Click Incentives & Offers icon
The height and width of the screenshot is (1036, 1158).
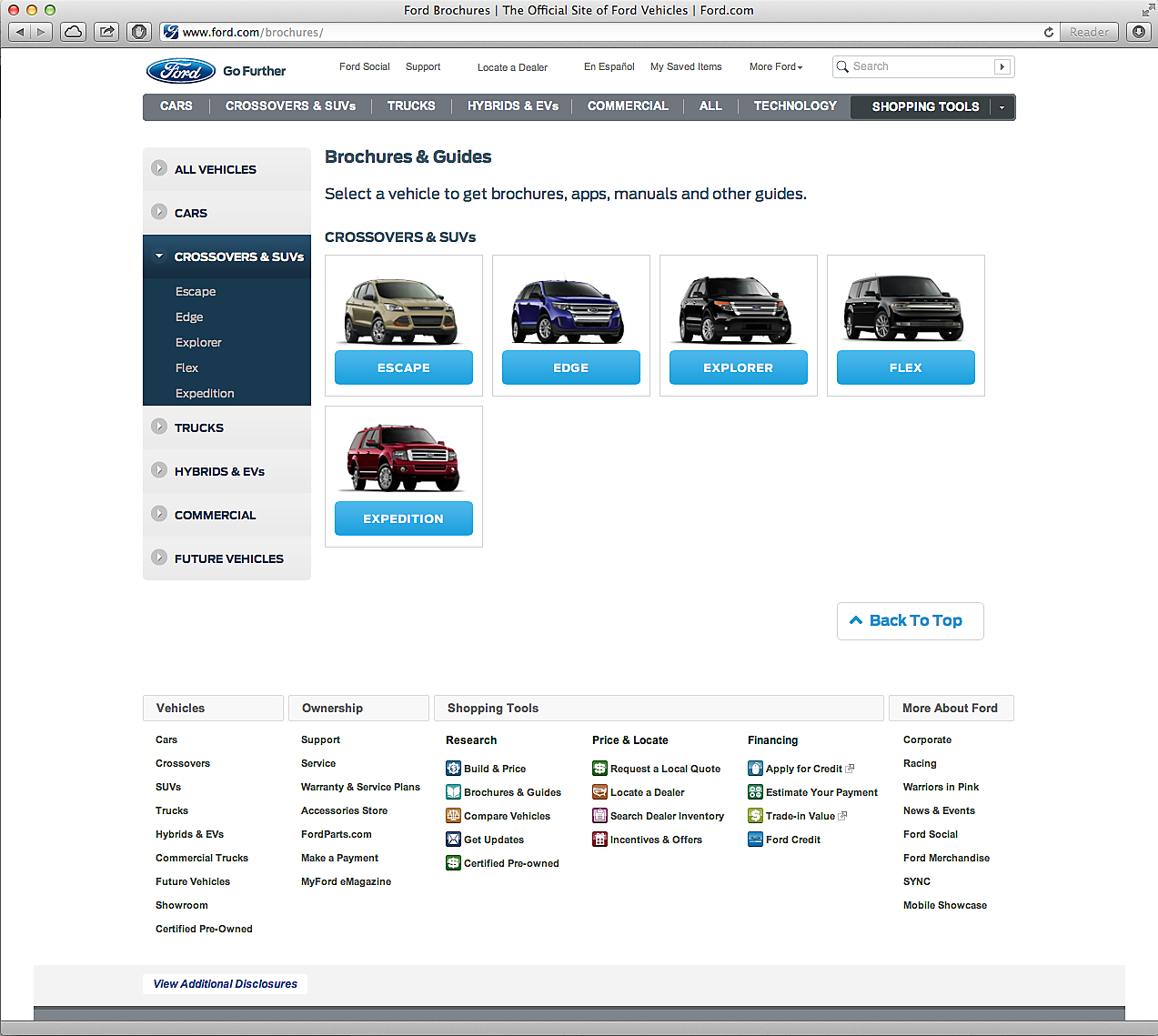(599, 840)
